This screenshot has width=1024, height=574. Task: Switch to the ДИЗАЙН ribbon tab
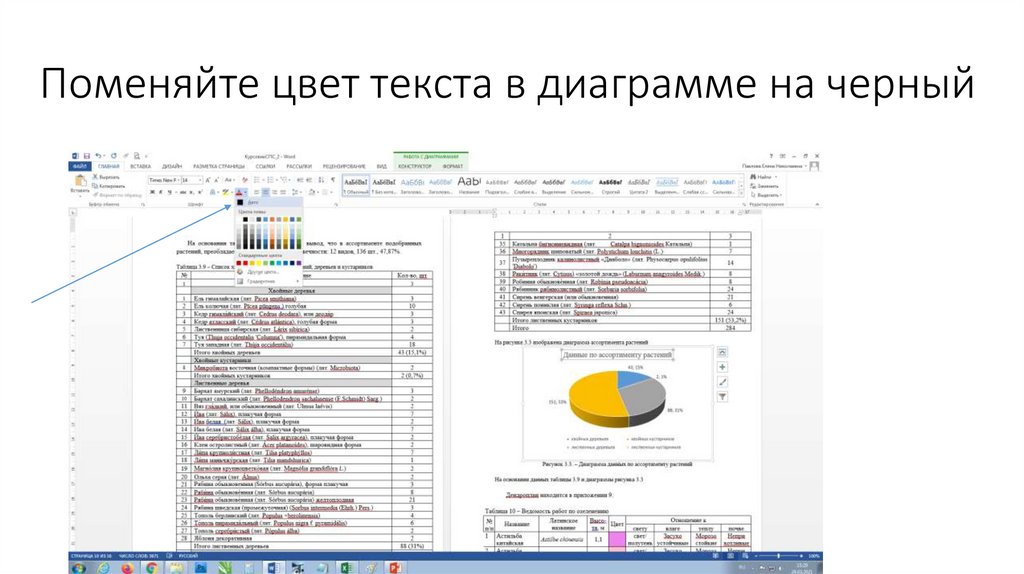click(x=172, y=167)
